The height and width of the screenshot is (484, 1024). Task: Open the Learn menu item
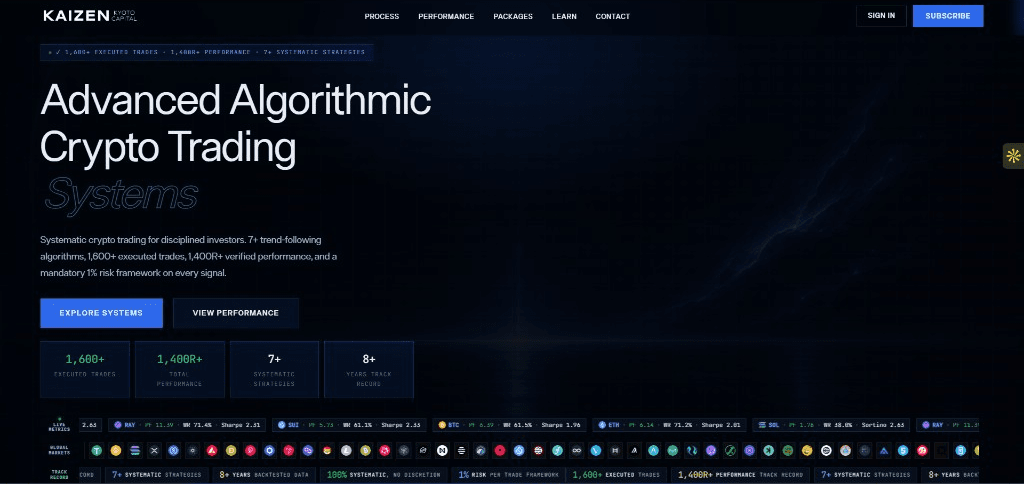pos(564,16)
